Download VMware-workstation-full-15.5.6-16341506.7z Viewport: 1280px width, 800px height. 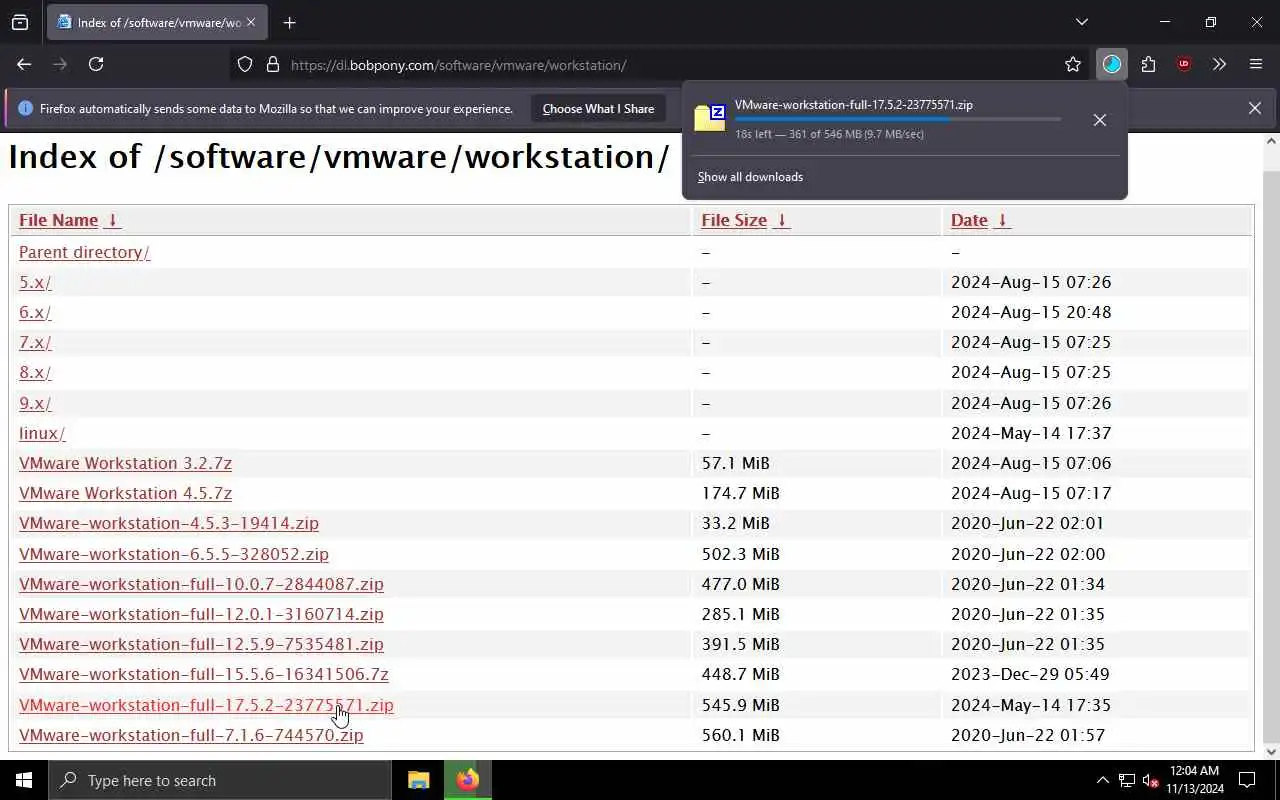(x=204, y=674)
